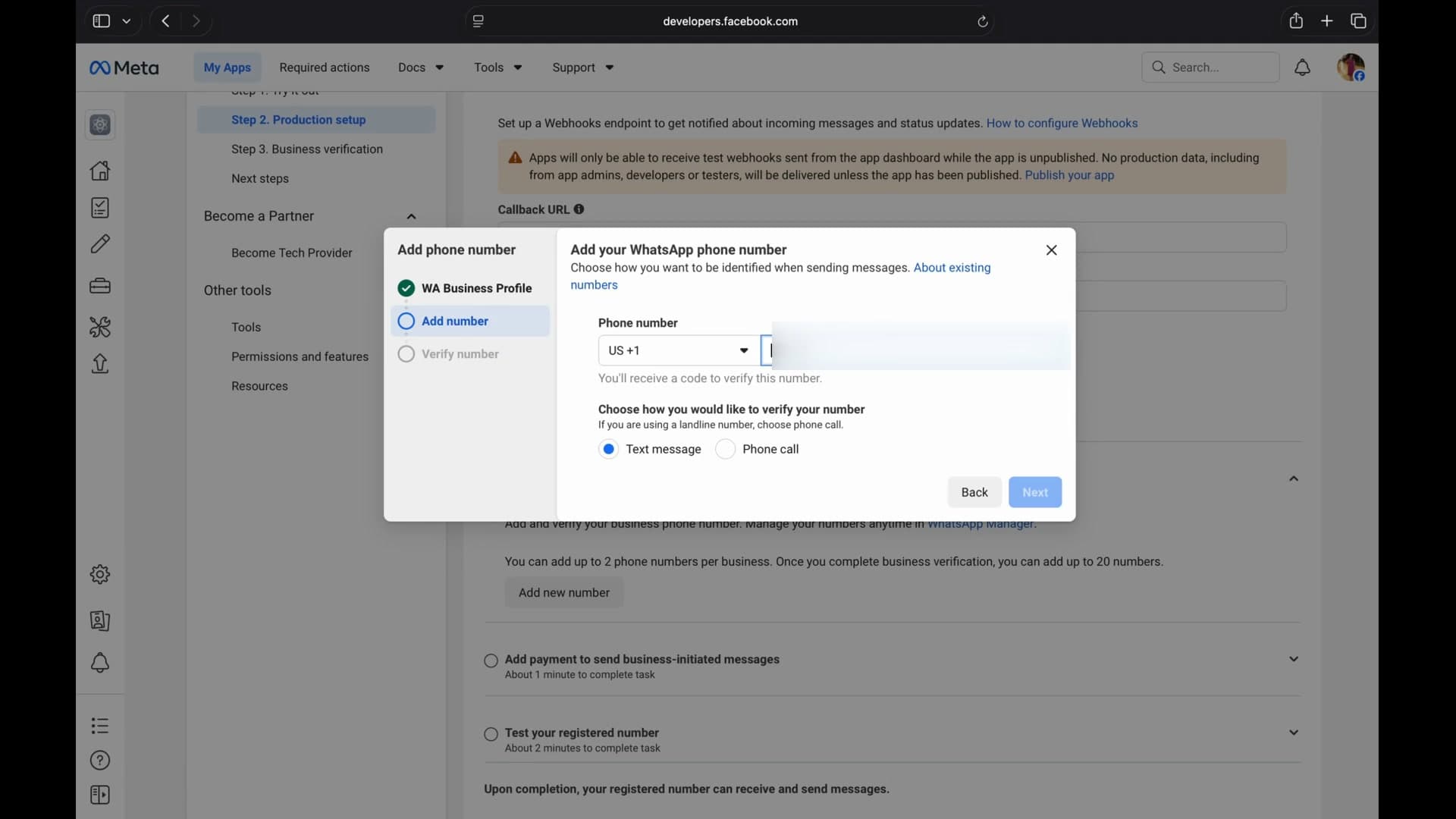Open Become Tech Provider

tap(292, 253)
